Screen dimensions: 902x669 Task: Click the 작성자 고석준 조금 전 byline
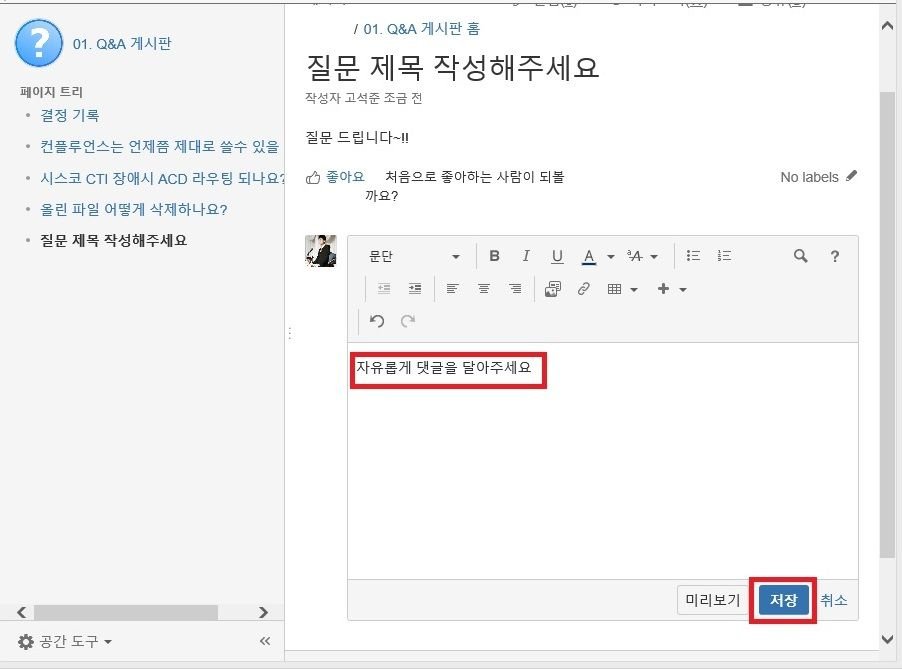(x=364, y=98)
